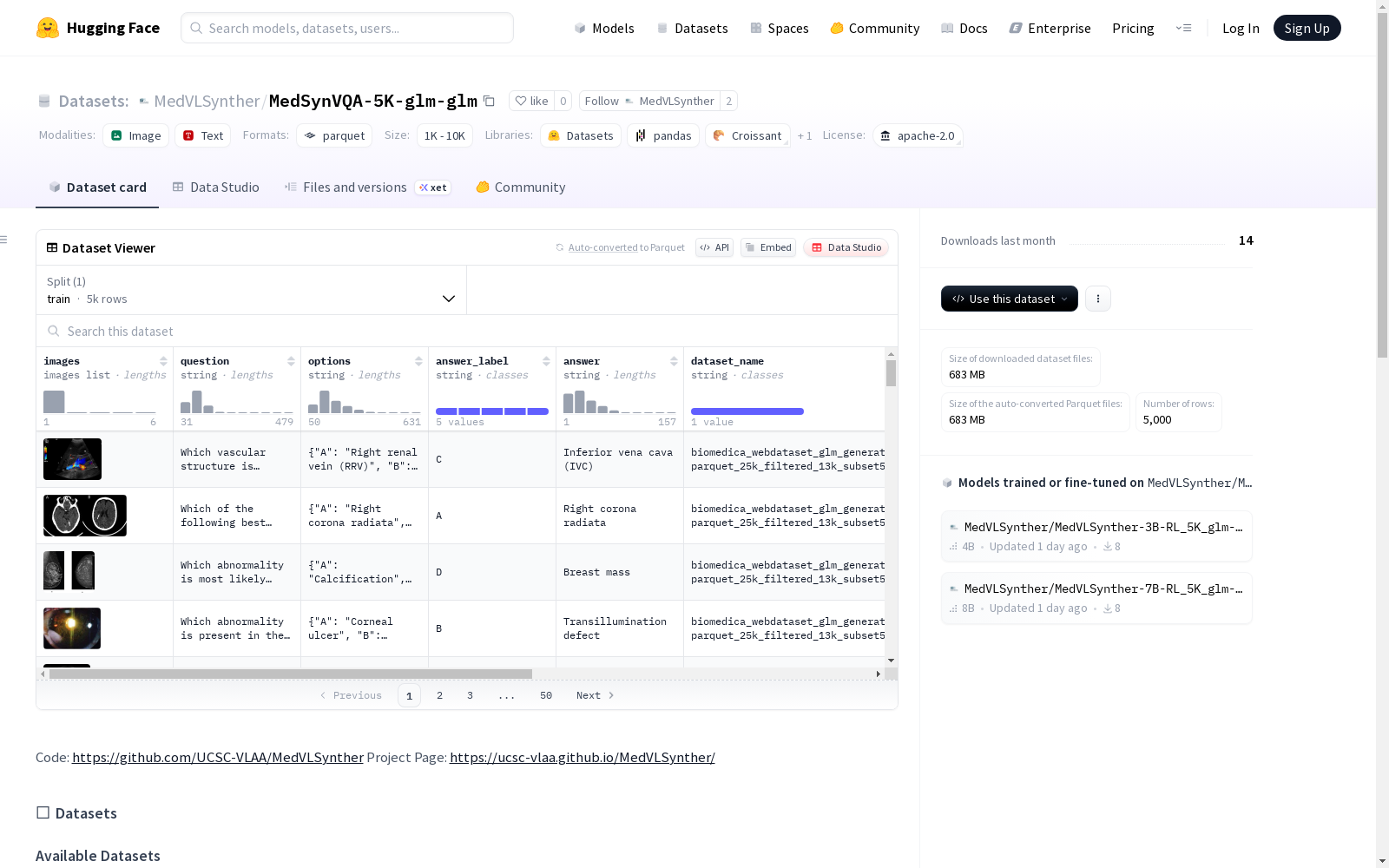Open the MedVLSynther-3B-RL_5K_glm model card

coord(1096,536)
